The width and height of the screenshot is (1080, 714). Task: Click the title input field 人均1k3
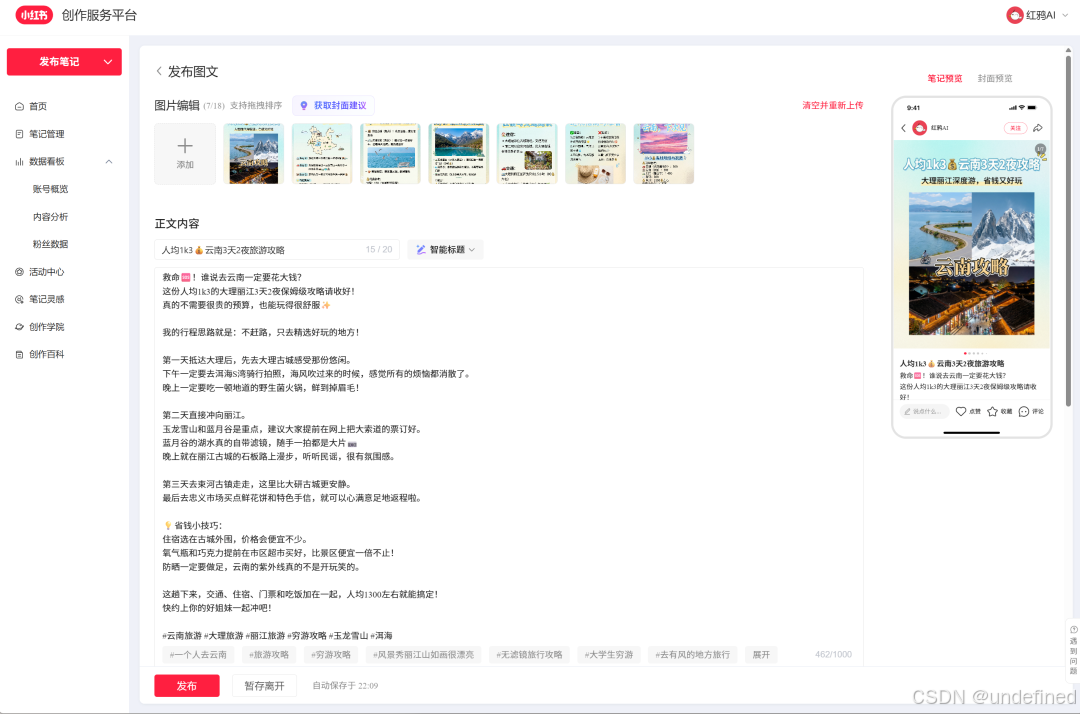(277, 249)
